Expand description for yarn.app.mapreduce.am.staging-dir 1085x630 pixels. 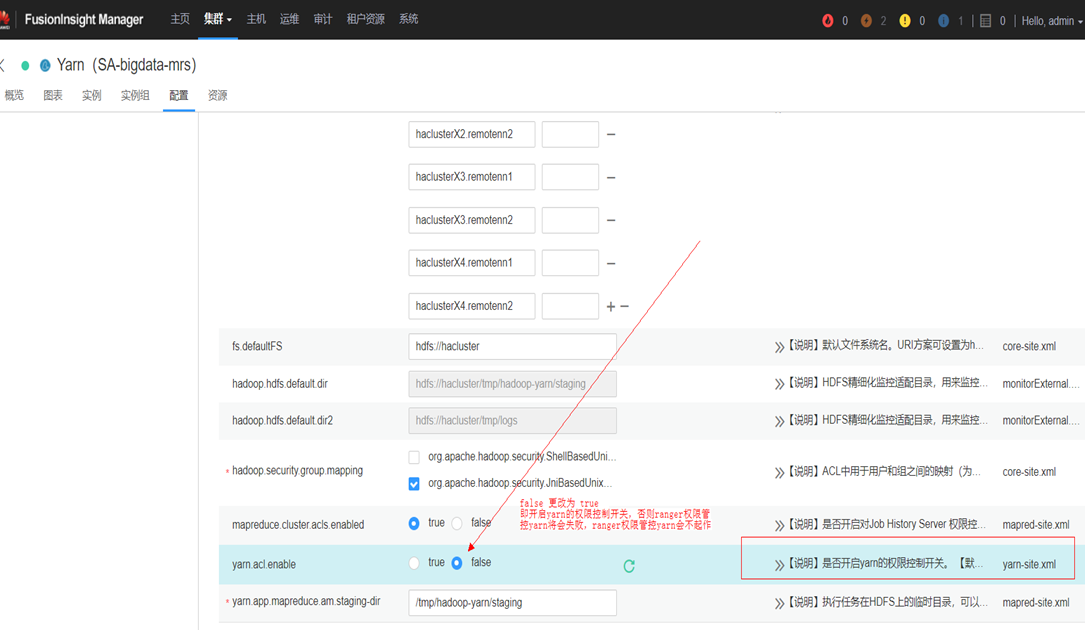click(779, 603)
